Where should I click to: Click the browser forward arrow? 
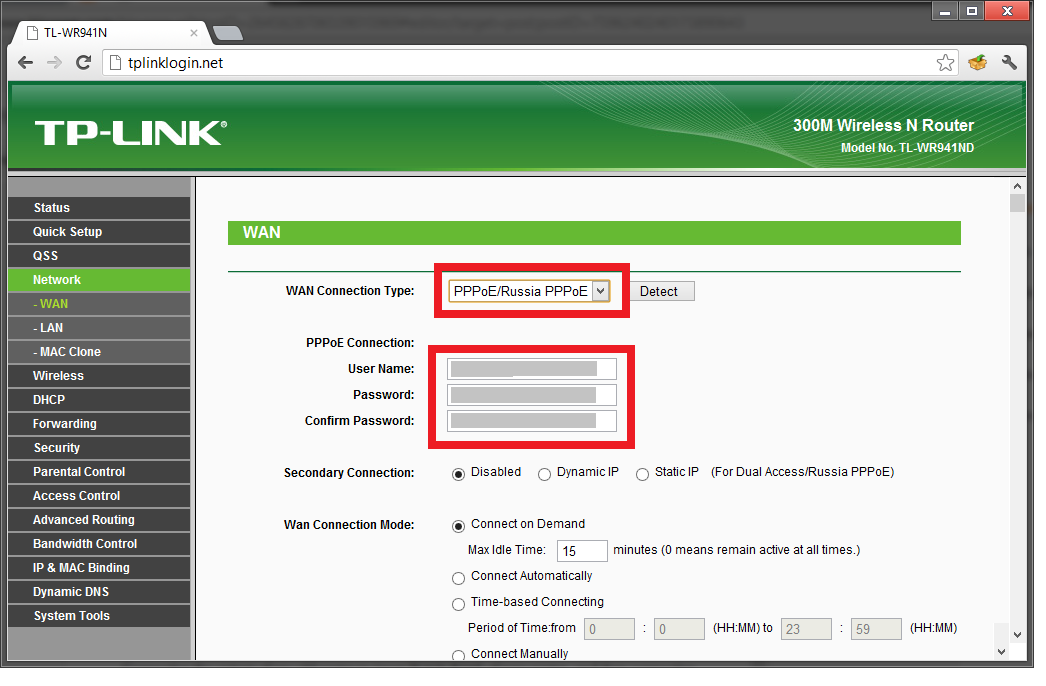click(55, 63)
